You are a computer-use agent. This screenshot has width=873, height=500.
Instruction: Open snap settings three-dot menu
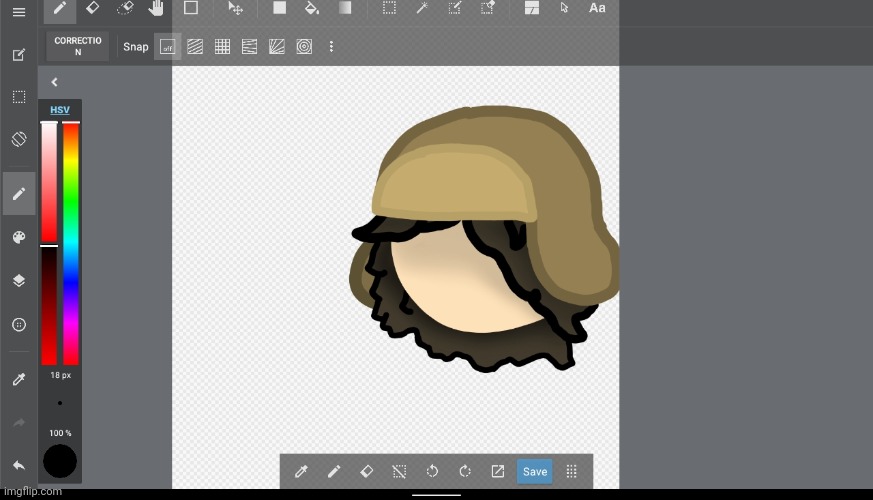pyautogui.click(x=331, y=47)
